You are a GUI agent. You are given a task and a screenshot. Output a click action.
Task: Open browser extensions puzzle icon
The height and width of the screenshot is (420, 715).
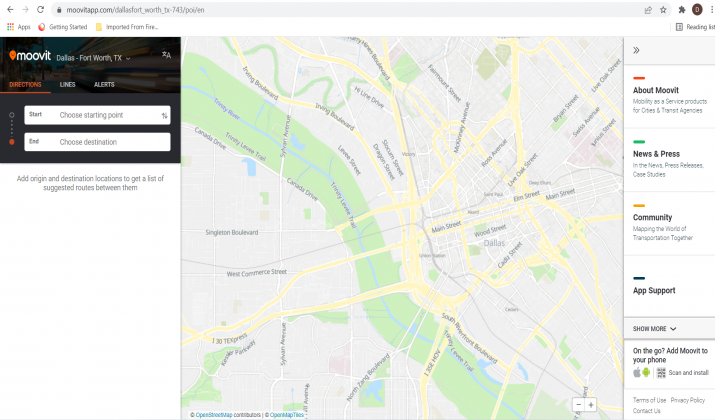(682, 10)
